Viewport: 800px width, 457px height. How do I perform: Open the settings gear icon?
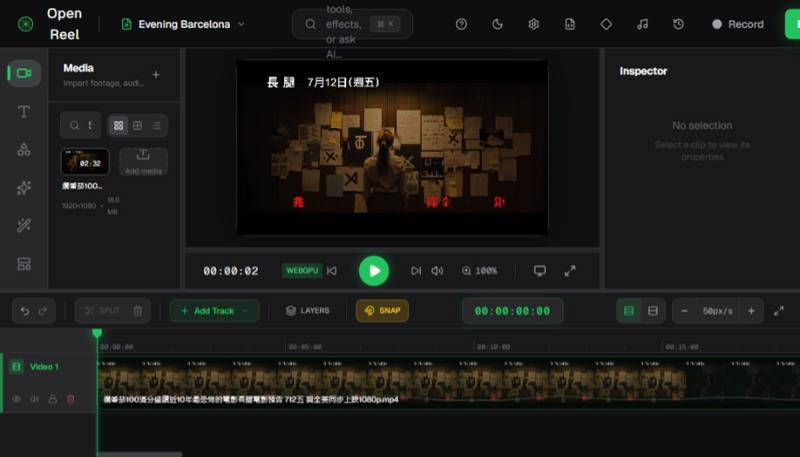(x=534, y=24)
